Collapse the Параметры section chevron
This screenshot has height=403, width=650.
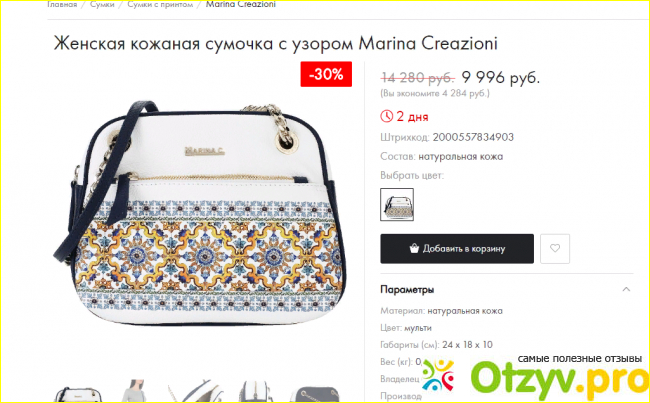626,289
